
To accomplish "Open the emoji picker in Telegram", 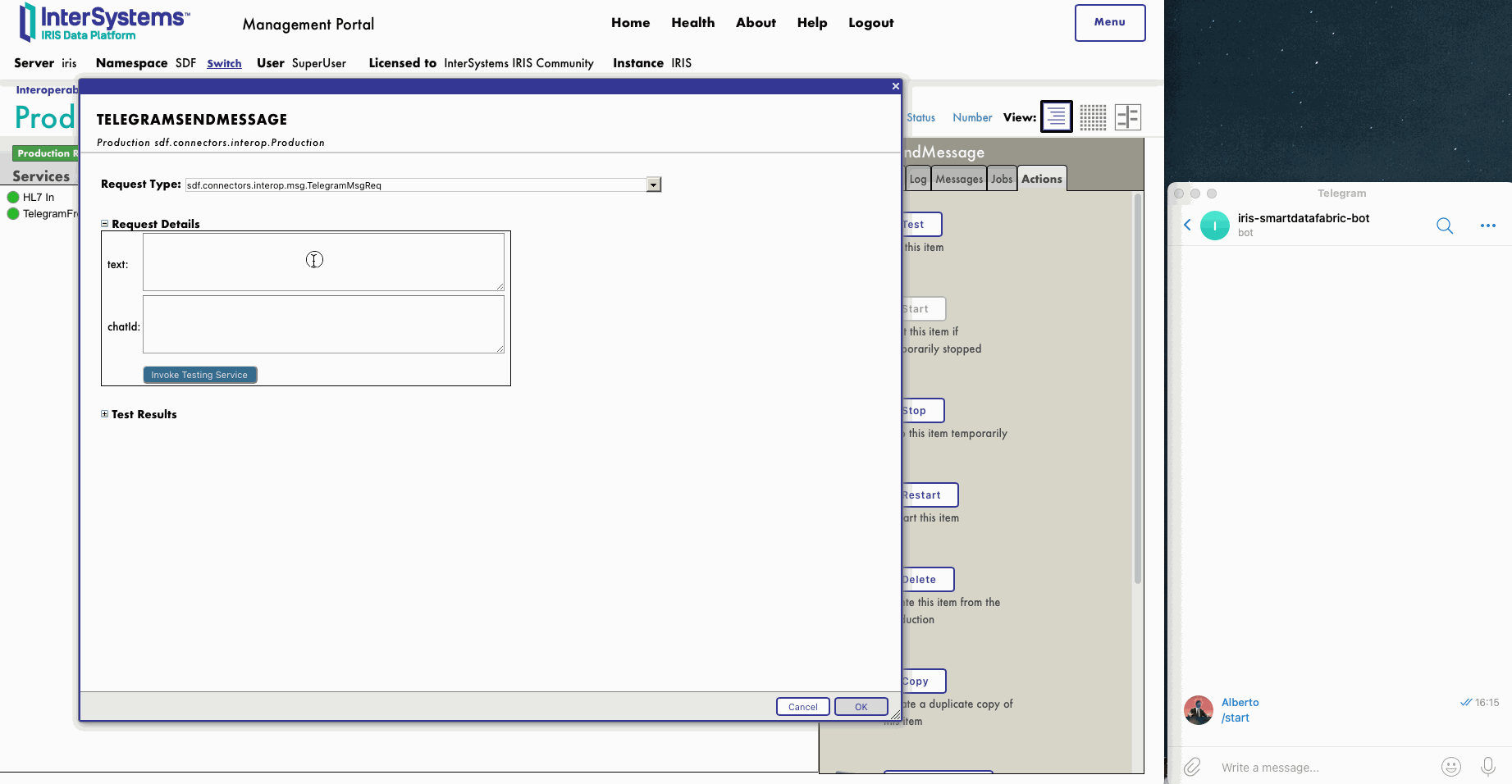I will (x=1451, y=767).
